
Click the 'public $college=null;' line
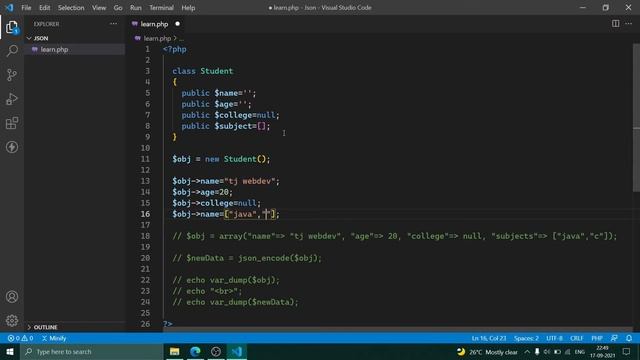pyautogui.click(x=231, y=115)
